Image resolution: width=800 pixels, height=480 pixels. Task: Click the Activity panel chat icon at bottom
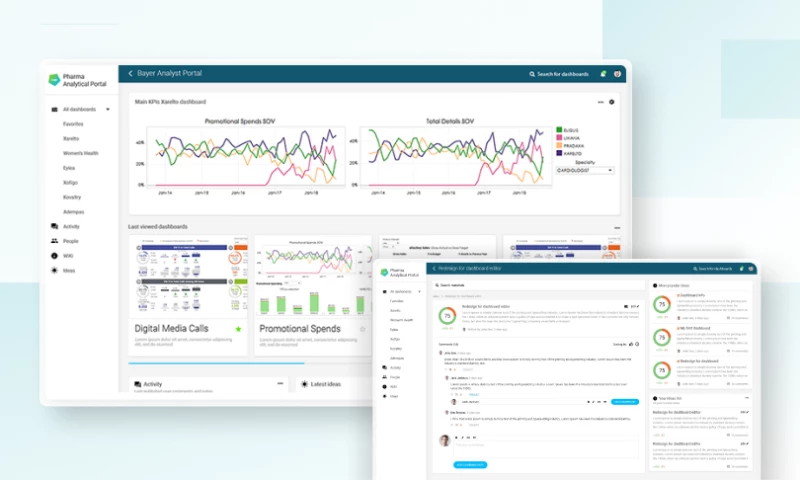[x=138, y=384]
